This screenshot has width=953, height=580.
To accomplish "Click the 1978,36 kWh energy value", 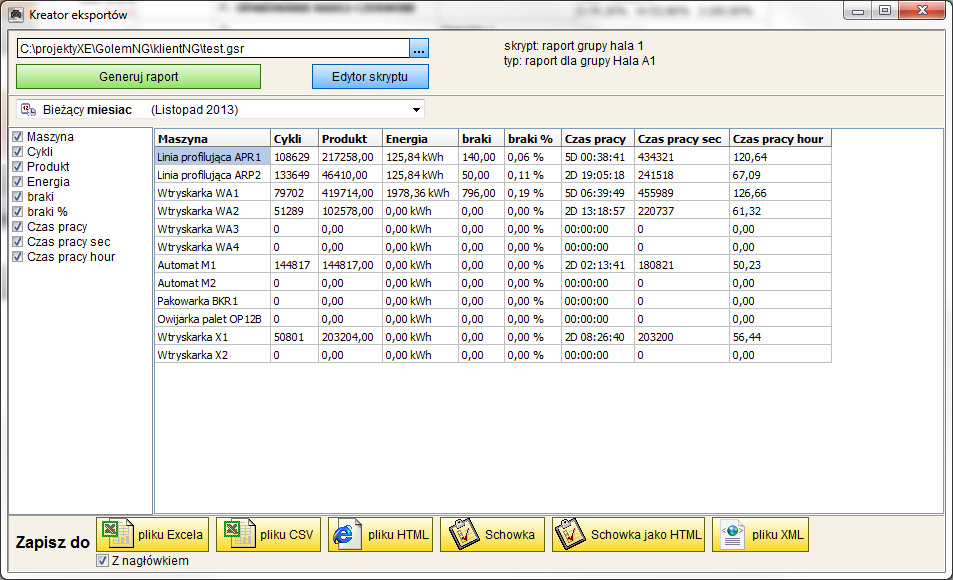I will tap(420, 193).
